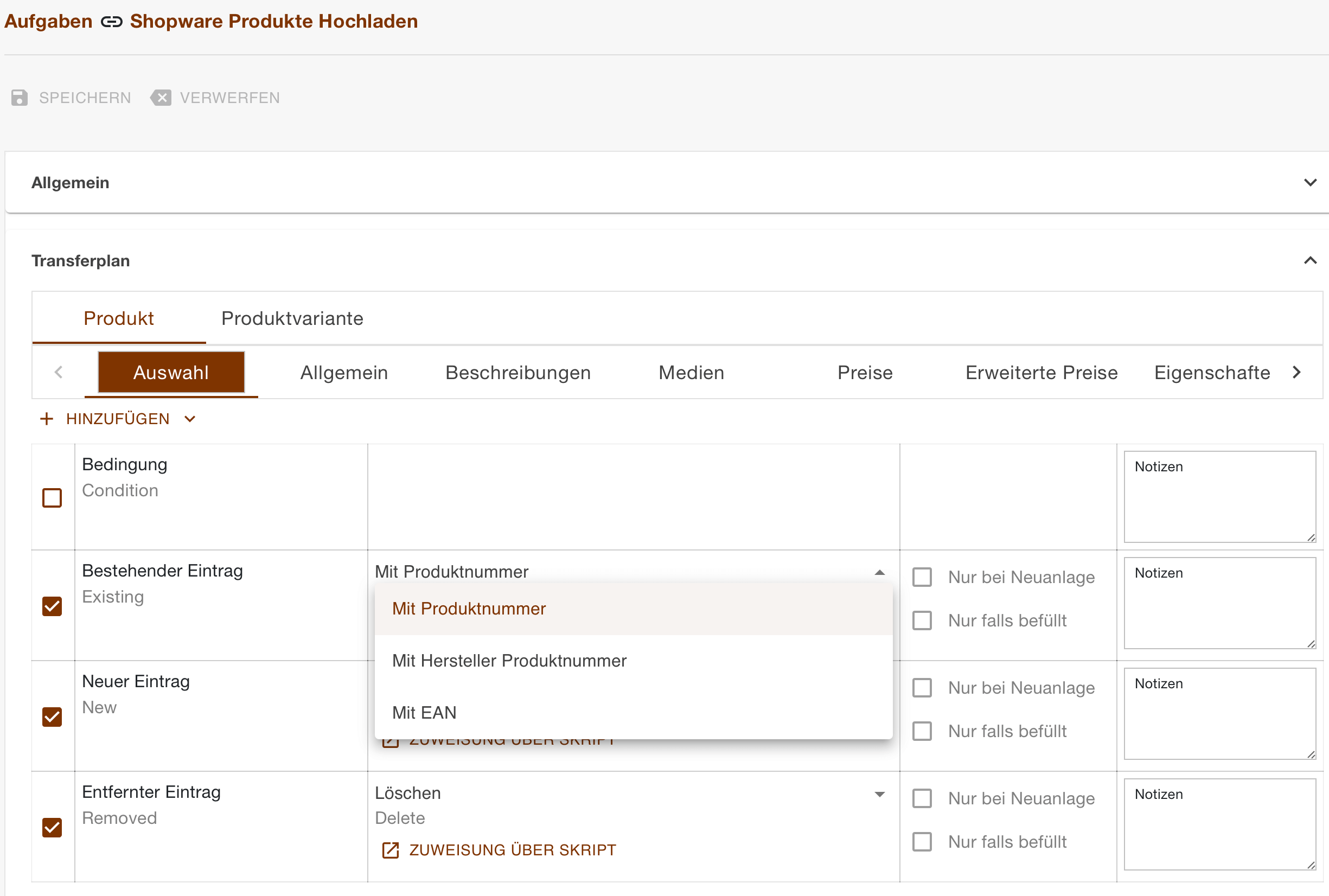
Task: Click the plus icon beside Hinzufügen
Action: [47, 419]
